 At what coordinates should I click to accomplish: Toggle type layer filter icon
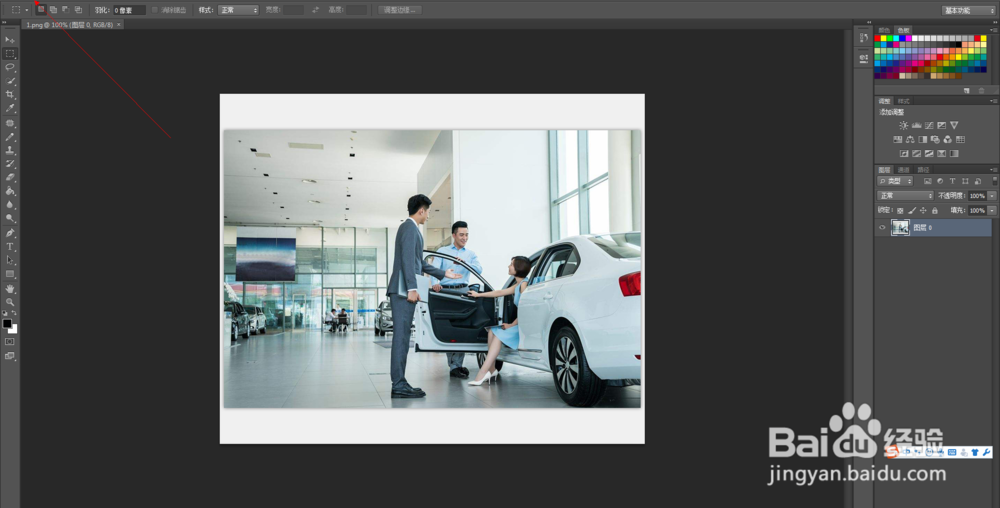click(952, 182)
